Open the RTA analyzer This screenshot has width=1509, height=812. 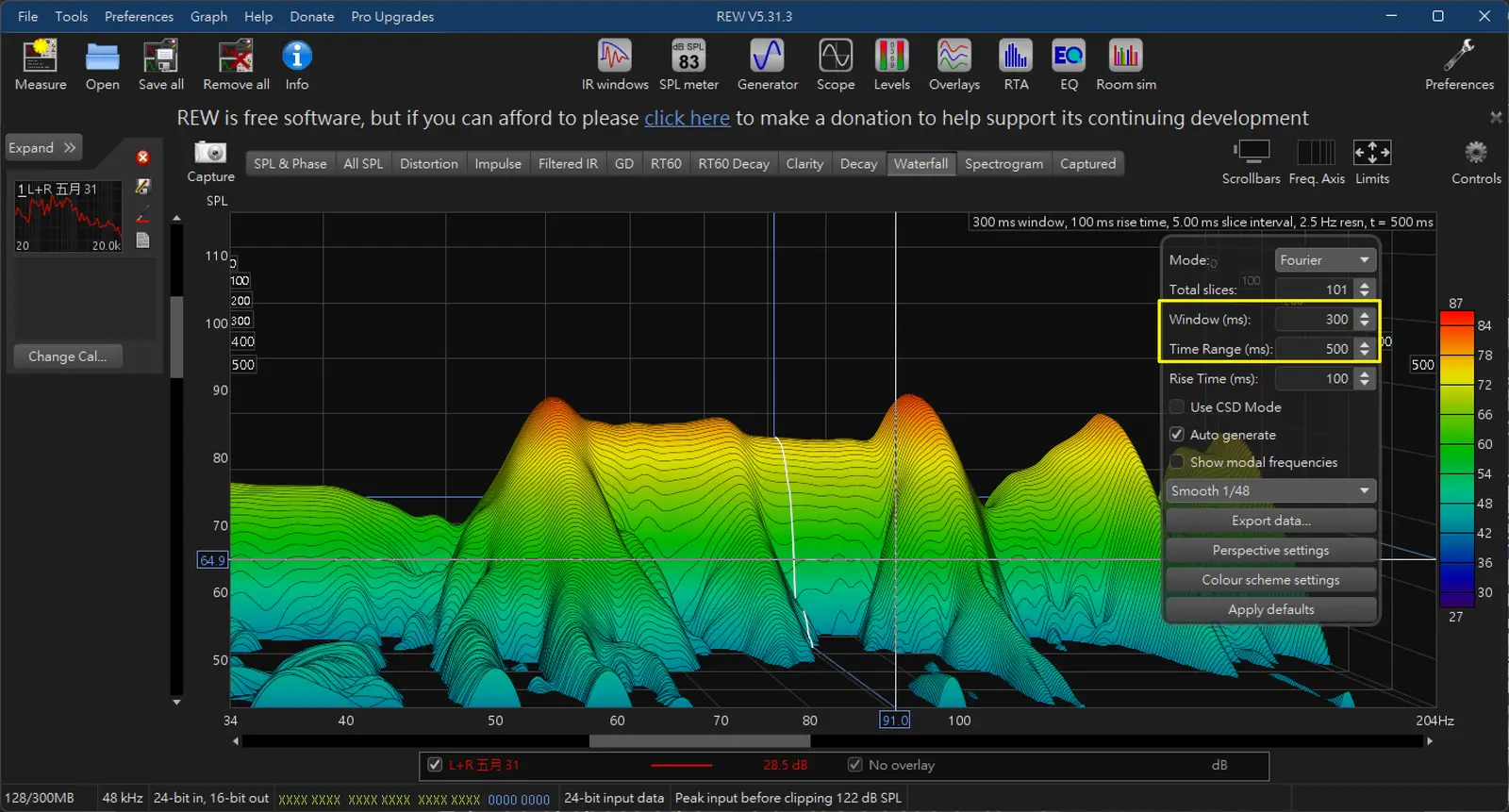(1016, 56)
